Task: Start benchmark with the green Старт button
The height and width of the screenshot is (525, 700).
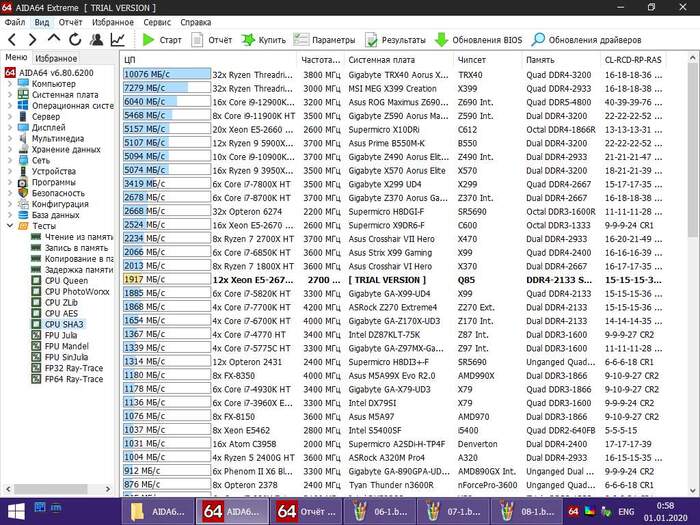Action: [162, 40]
